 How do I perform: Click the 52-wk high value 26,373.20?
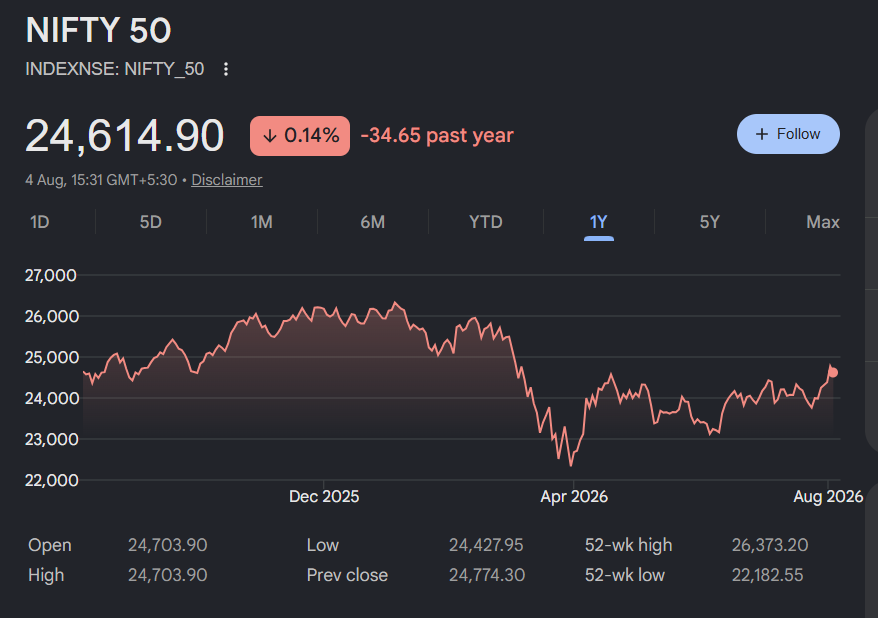coord(770,545)
